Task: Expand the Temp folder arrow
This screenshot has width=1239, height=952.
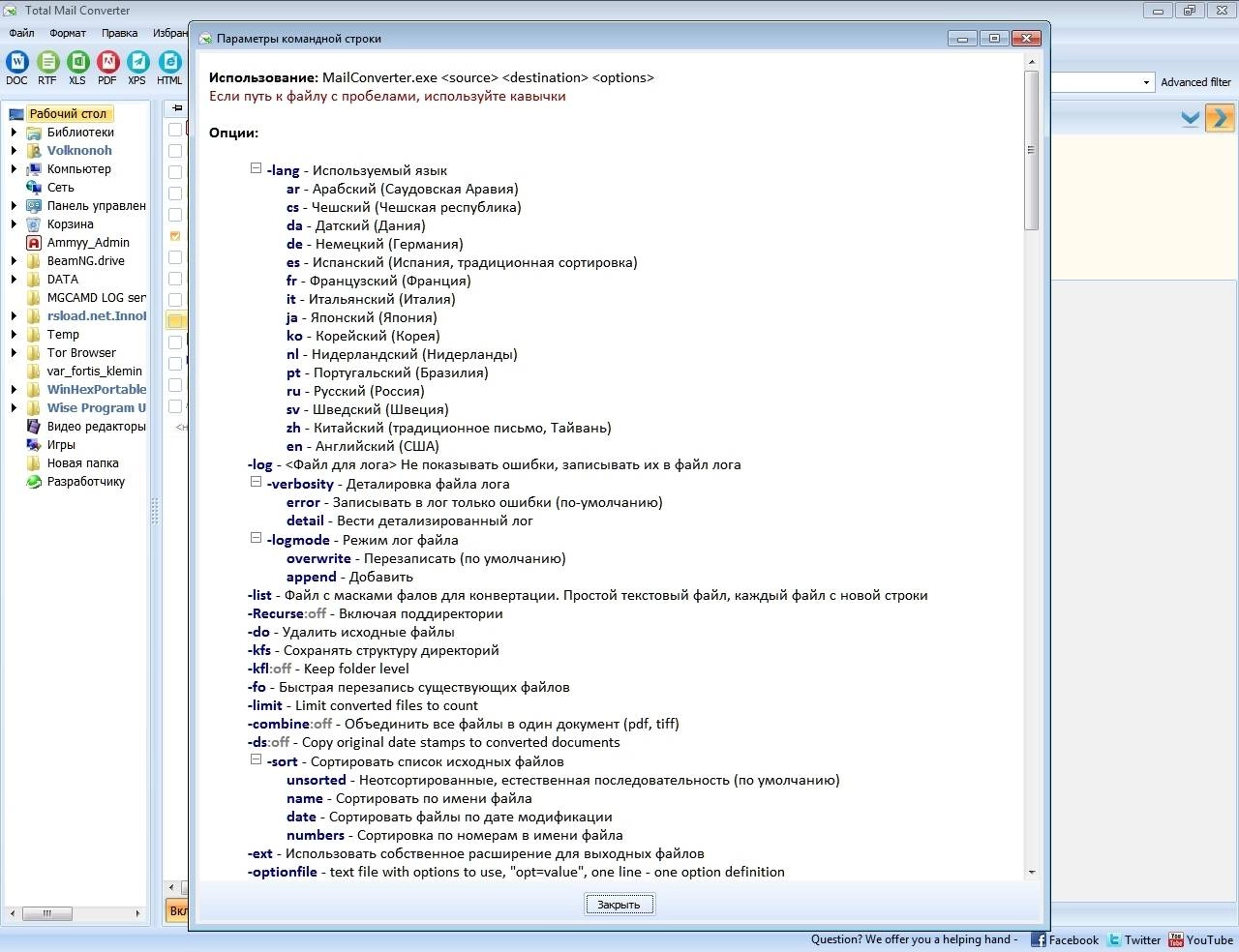Action: pyautogui.click(x=14, y=335)
